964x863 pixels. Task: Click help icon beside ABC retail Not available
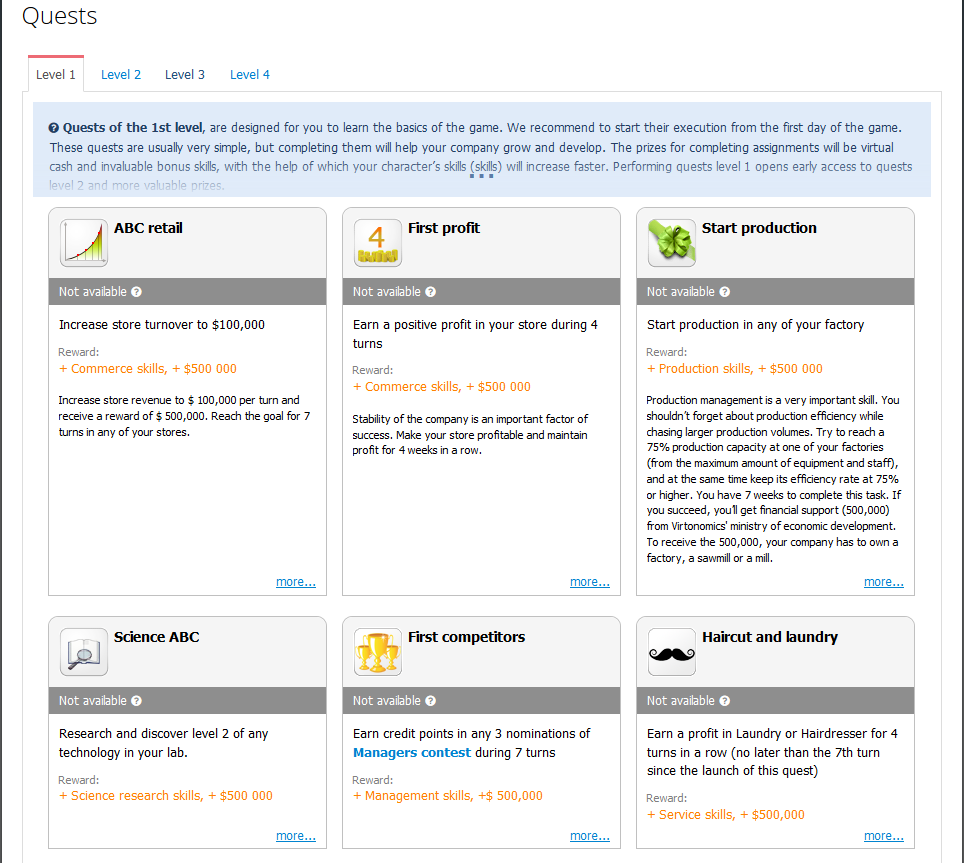pos(136,292)
